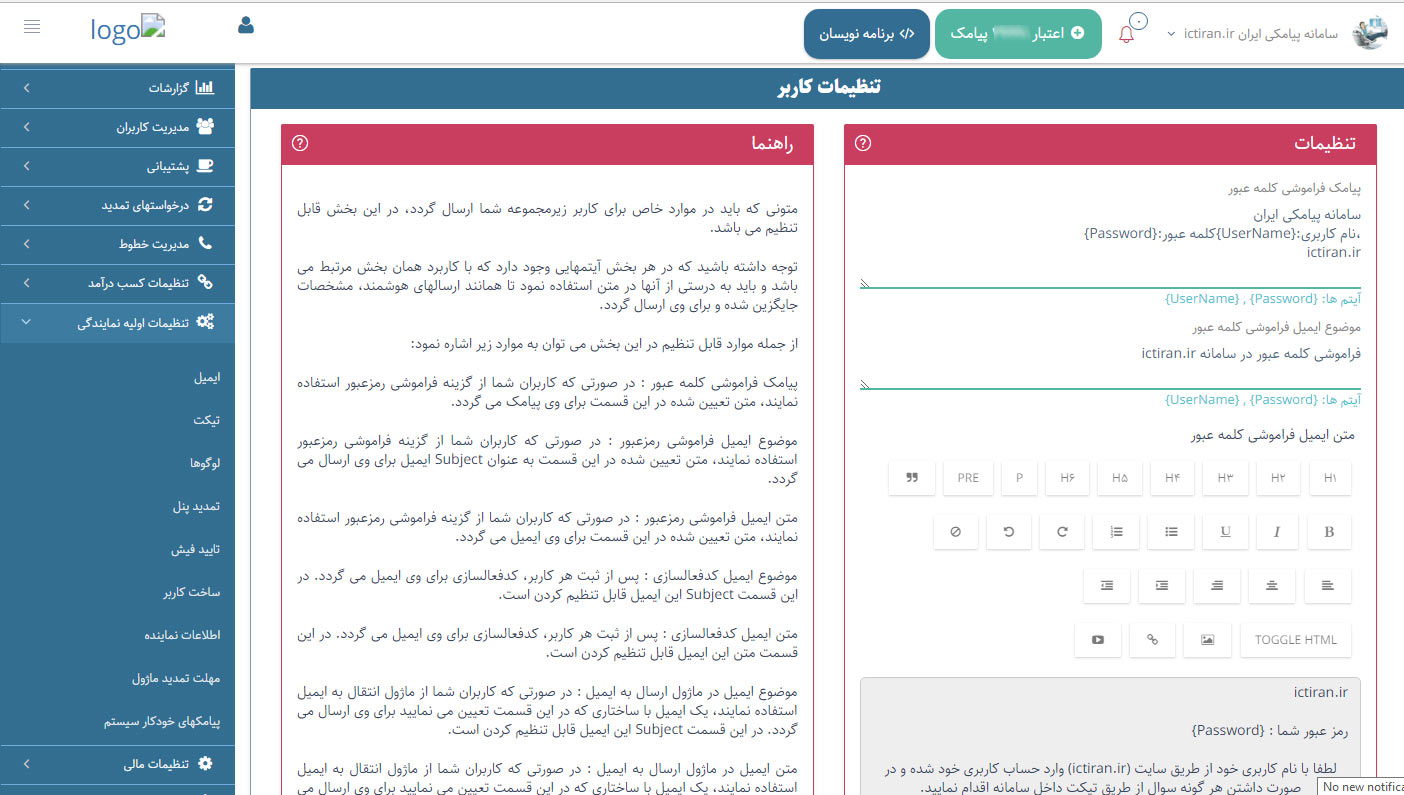Apply paragraph (P) style
Image resolution: width=1404 pixels, height=795 pixels.
point(1019,478)
